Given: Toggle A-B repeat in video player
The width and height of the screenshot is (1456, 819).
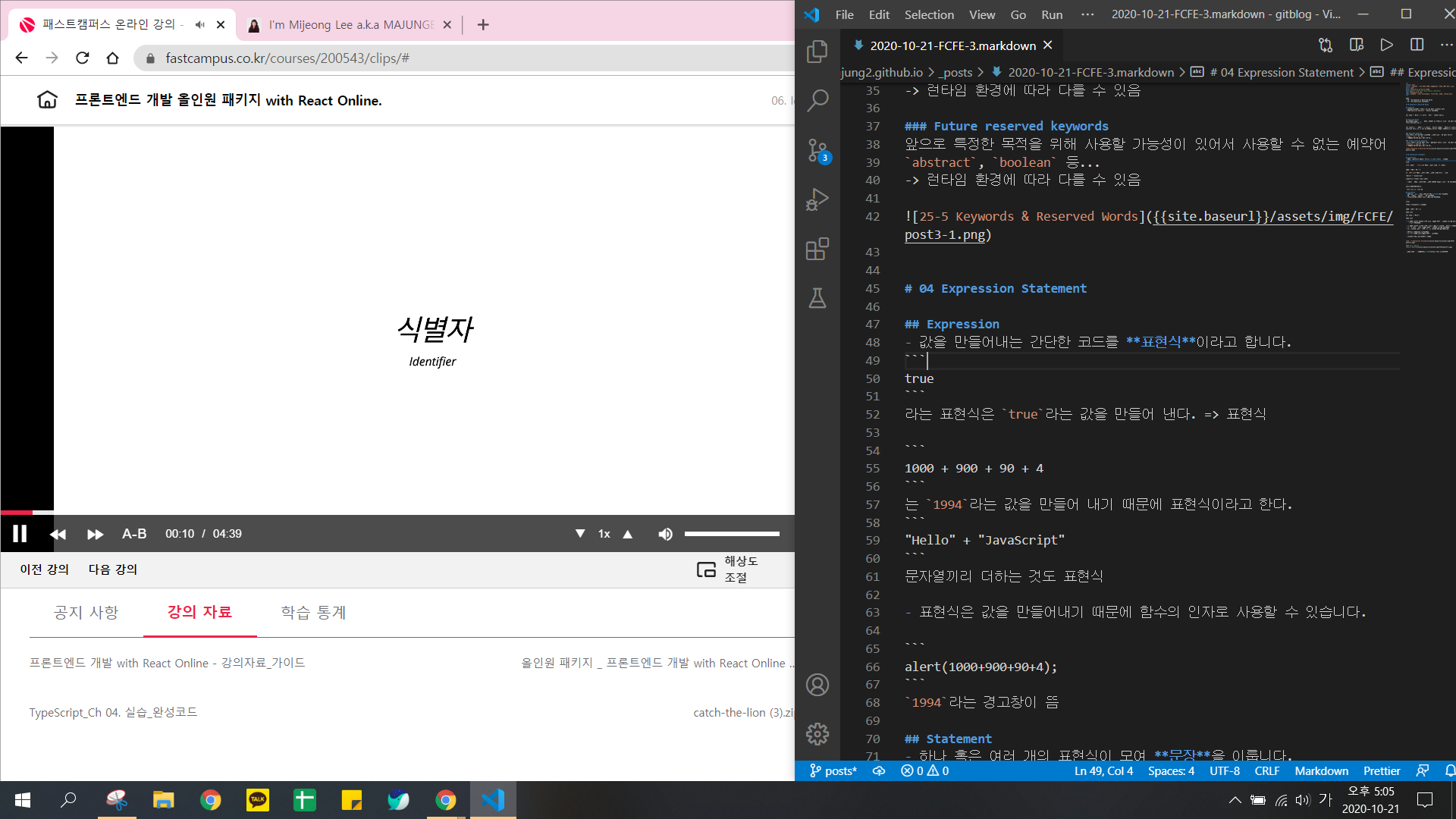Looking at the screenshot, I should point(134,534).
